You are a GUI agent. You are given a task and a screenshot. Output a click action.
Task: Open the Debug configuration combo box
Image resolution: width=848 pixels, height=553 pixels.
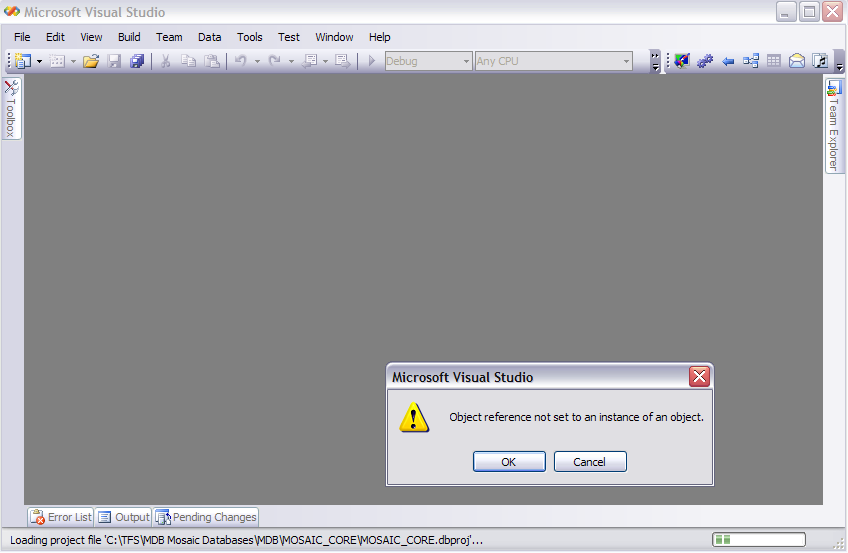click(428, 61)
